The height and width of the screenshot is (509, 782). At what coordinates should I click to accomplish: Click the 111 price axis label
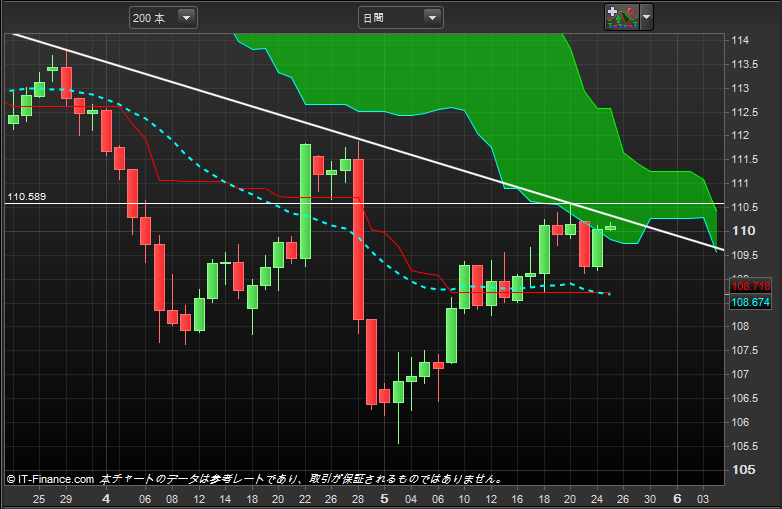[740, 183]
